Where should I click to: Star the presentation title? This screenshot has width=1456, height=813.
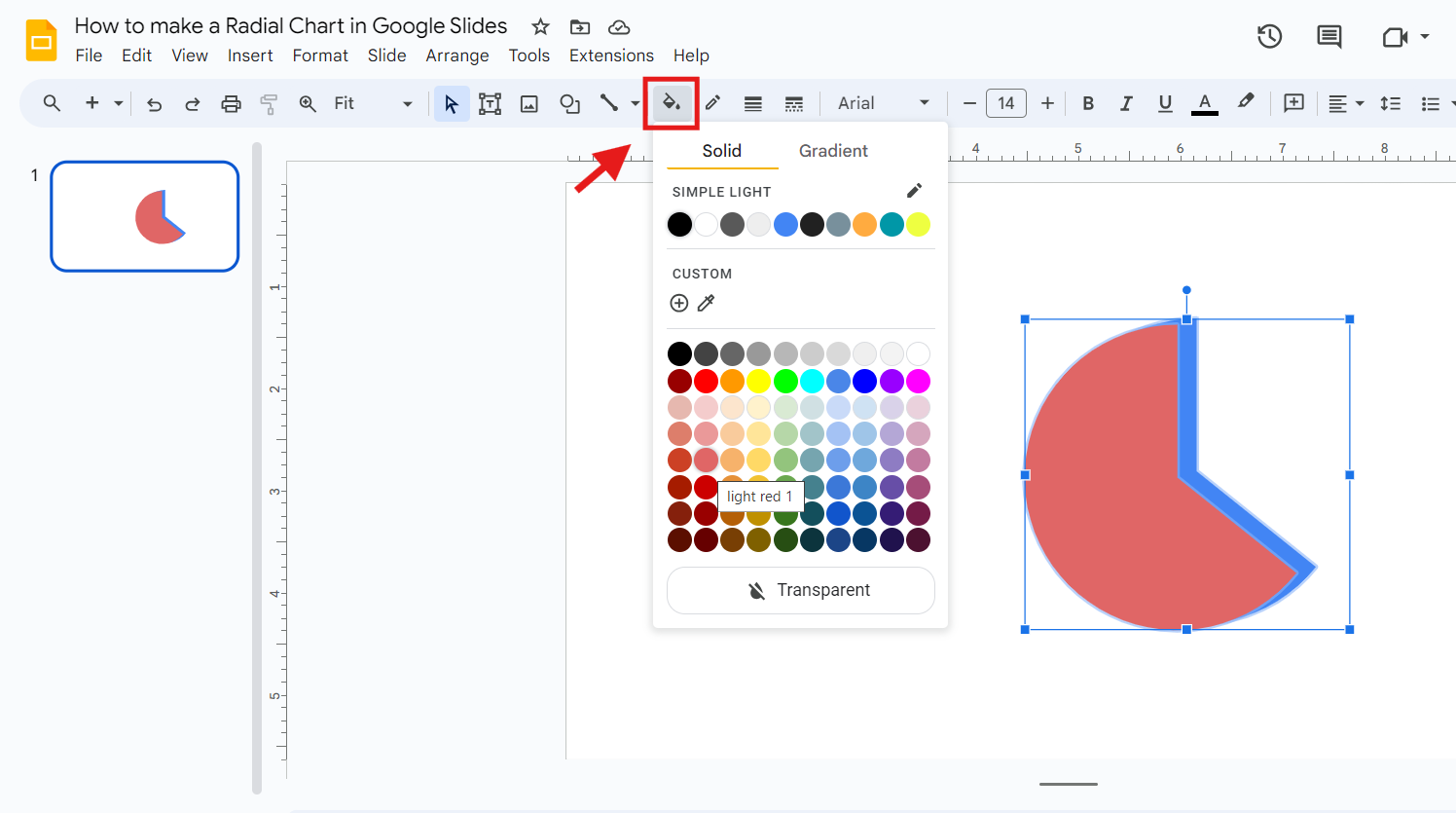(x=541, y=26)
